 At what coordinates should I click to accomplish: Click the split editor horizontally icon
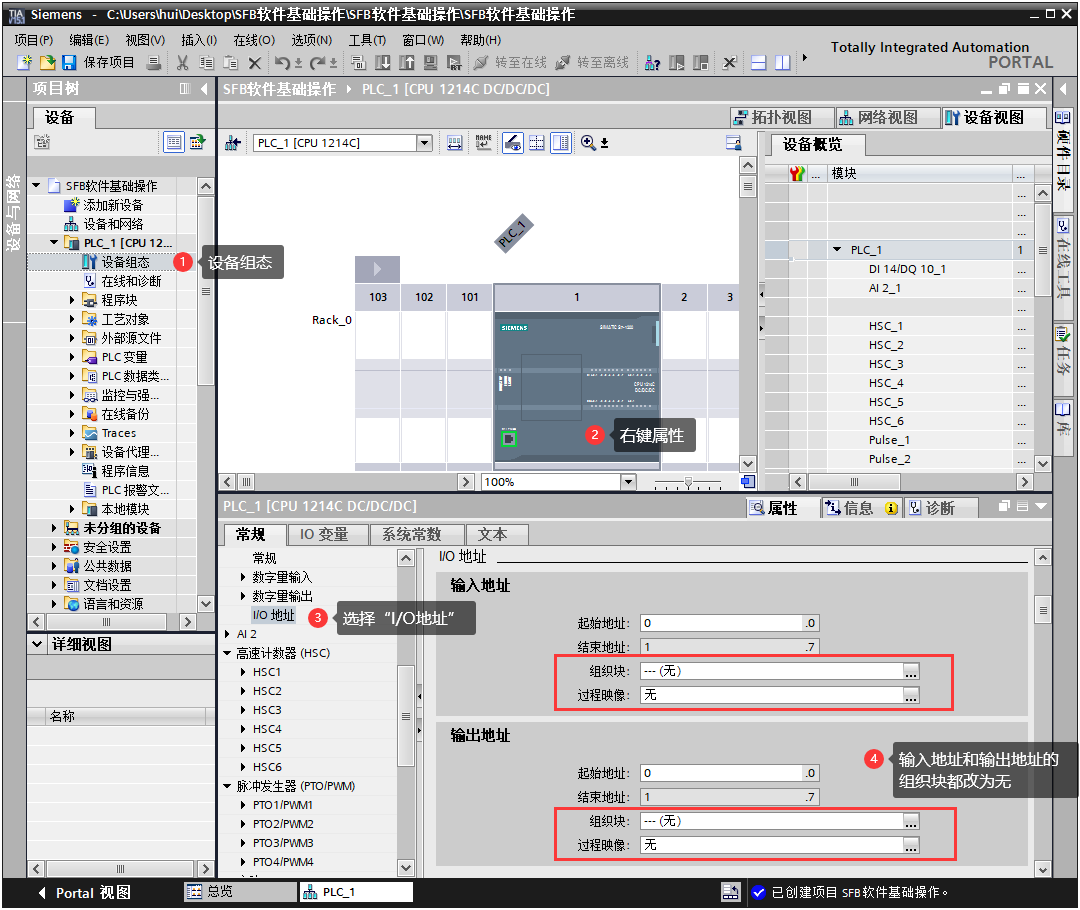coord(758,63)
